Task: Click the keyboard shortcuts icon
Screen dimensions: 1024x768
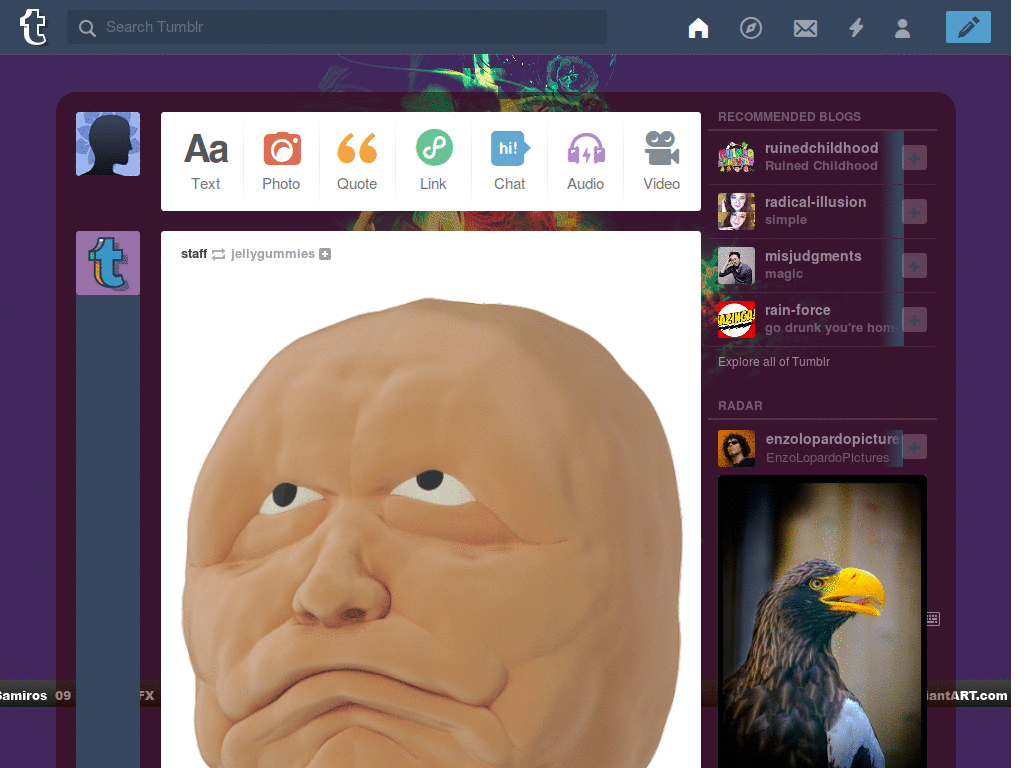Action: click(x=933, y=618)
